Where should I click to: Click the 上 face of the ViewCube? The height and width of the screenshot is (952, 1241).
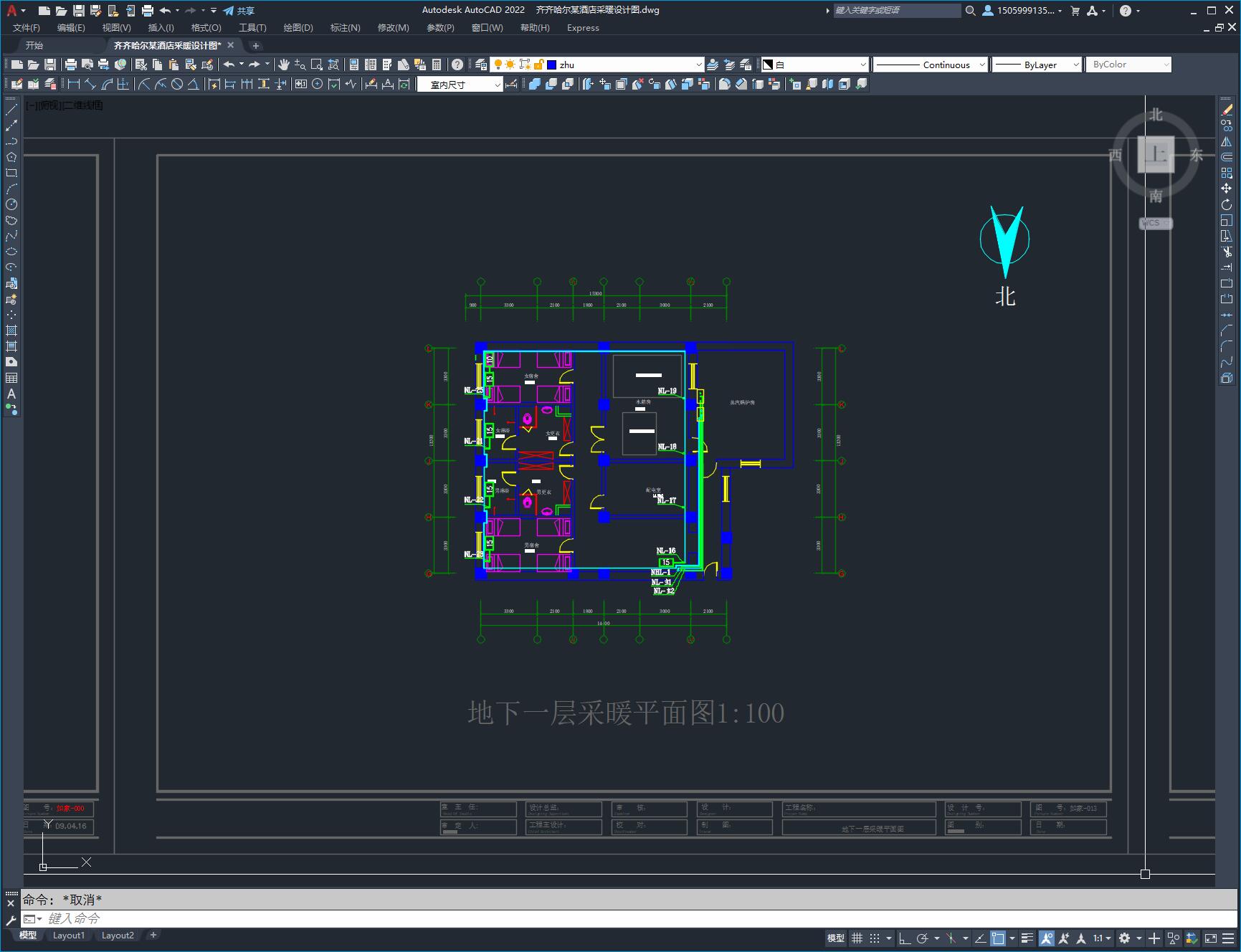1156,154
